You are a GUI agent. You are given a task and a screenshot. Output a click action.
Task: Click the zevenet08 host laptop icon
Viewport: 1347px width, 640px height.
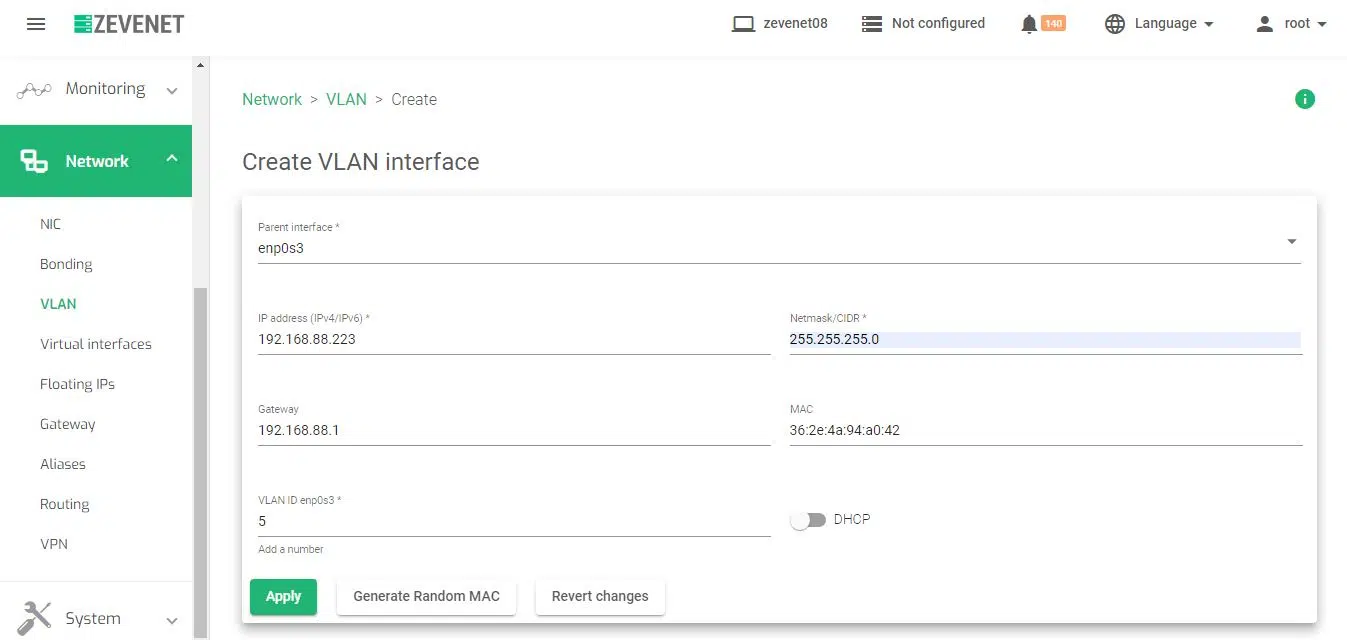743,24
